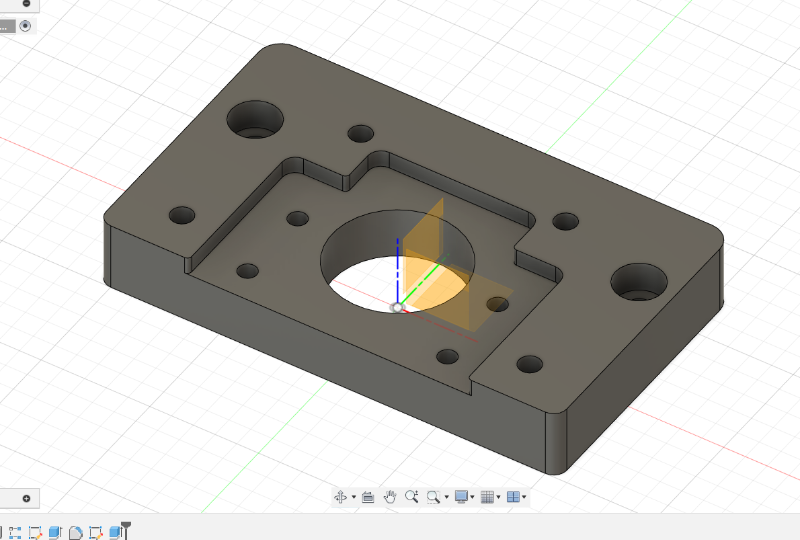Open the Display Settings monitor icon

click(x=461, y=496)
